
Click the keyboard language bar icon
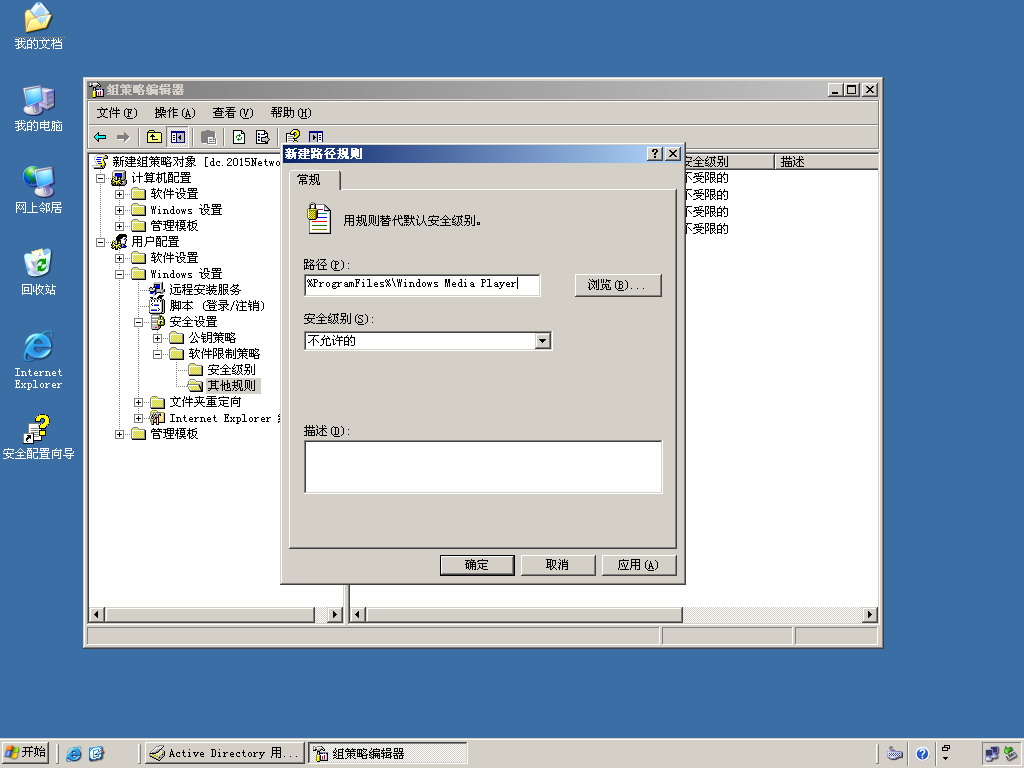(895, 754)
